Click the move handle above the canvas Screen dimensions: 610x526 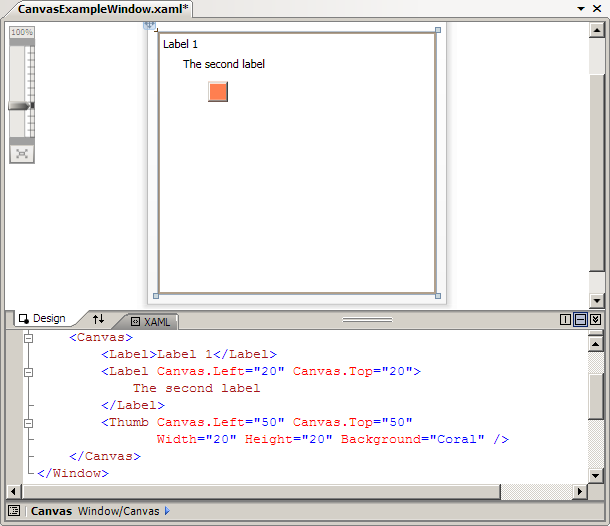(149, 25)
